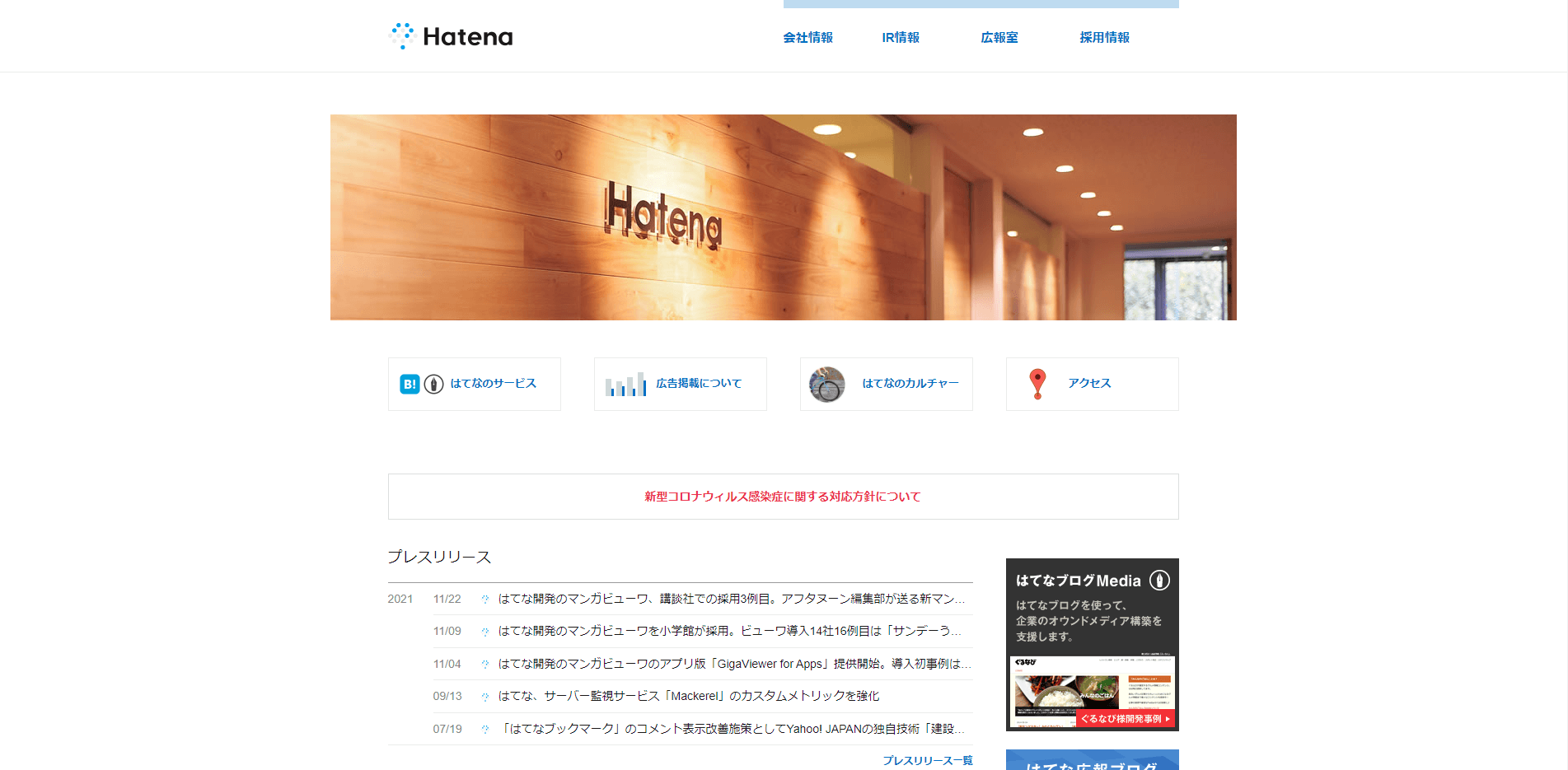Click the pen icon in はてなブログMedia banner
Image resolution: width=1568 pixels, height=770 pixels.
[1159, 581]
